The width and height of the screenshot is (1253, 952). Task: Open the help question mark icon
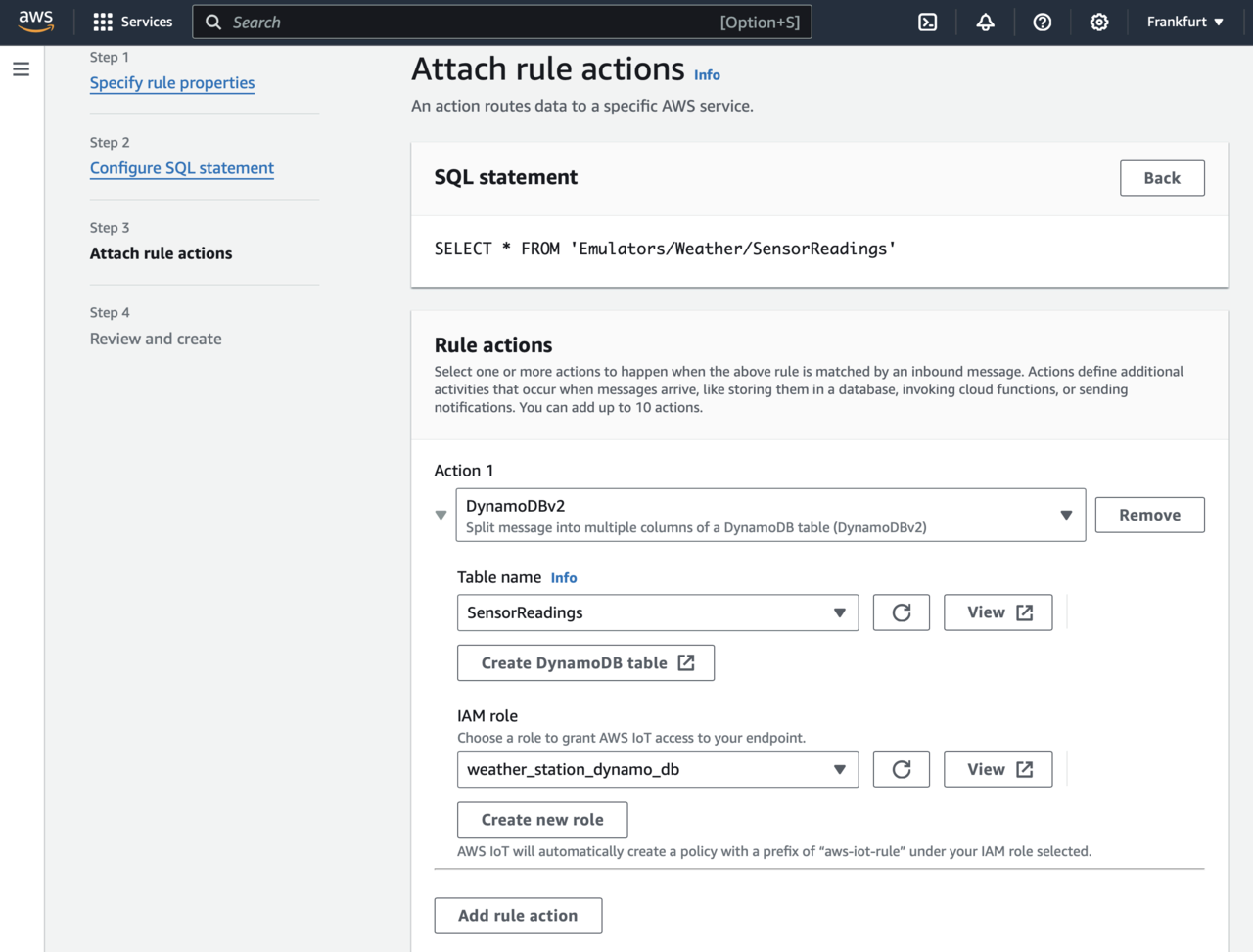tap(1042, 22)
